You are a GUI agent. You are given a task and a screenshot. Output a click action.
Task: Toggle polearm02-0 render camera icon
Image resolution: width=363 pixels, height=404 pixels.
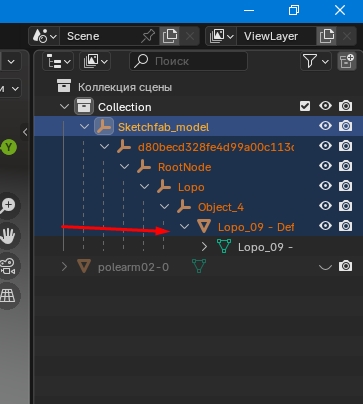[x=345, y=266]
